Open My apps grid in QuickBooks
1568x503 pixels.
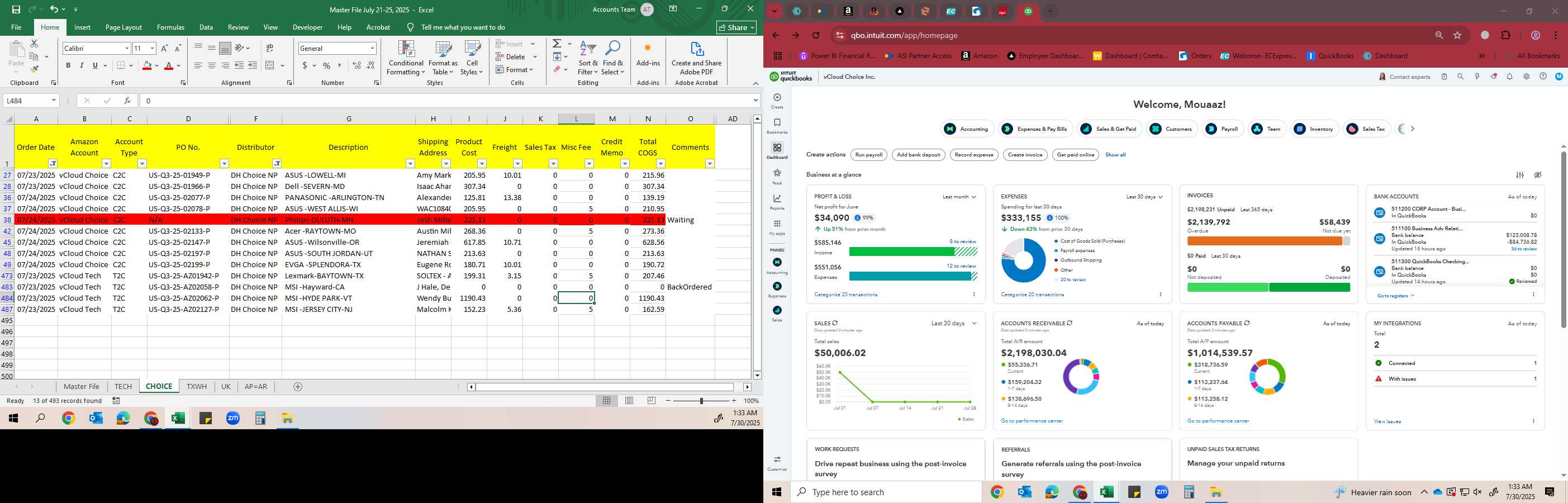[x=777, y=227]
